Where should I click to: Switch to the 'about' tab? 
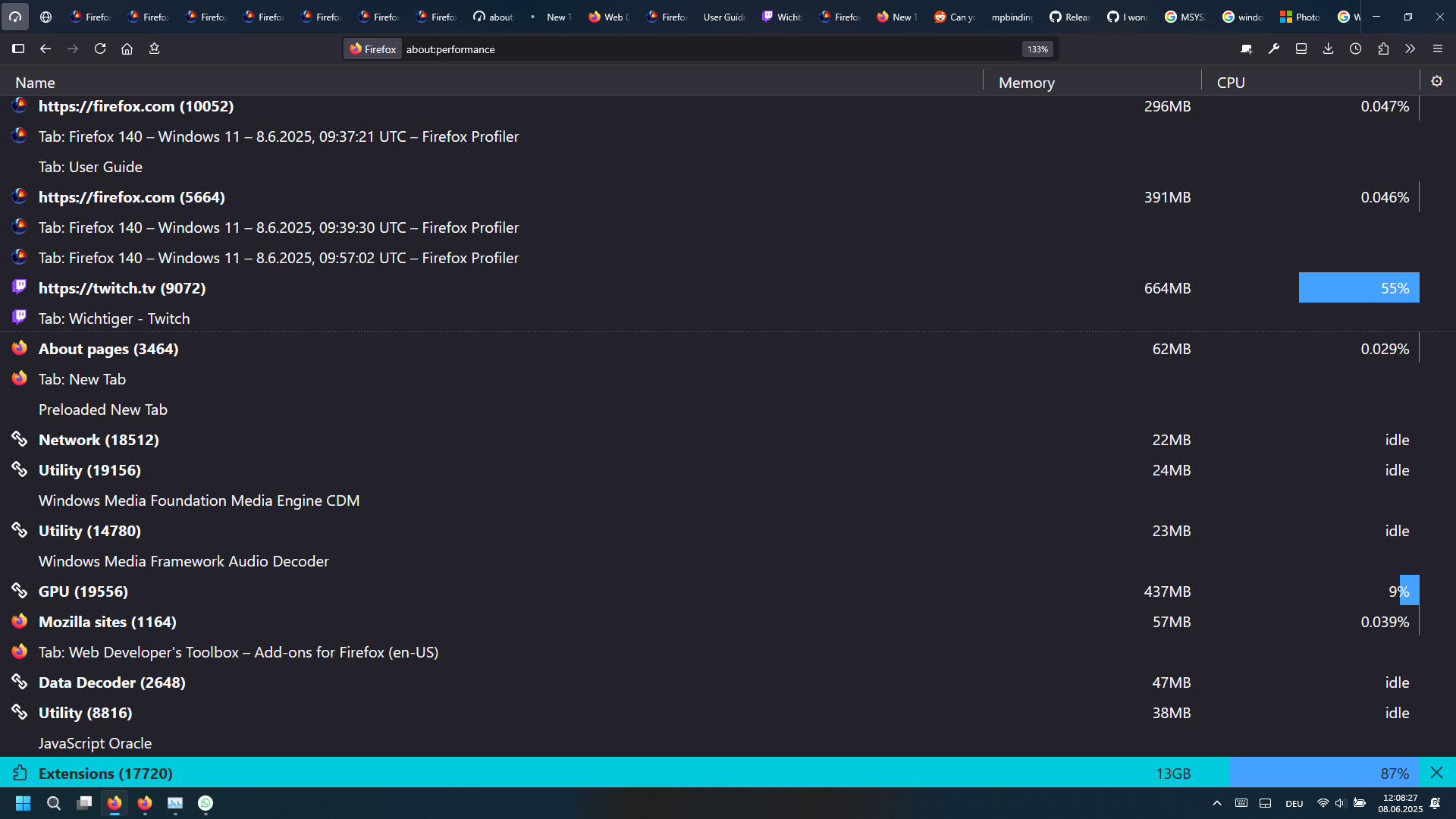pos(494,17)
